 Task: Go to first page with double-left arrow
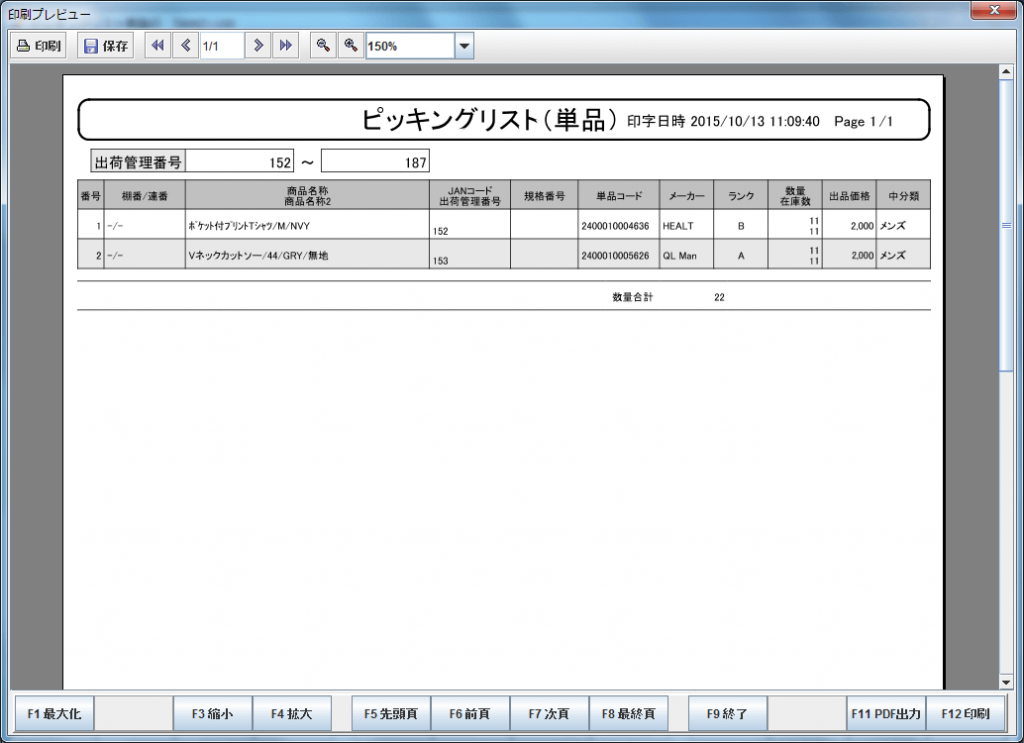point(157,45)
